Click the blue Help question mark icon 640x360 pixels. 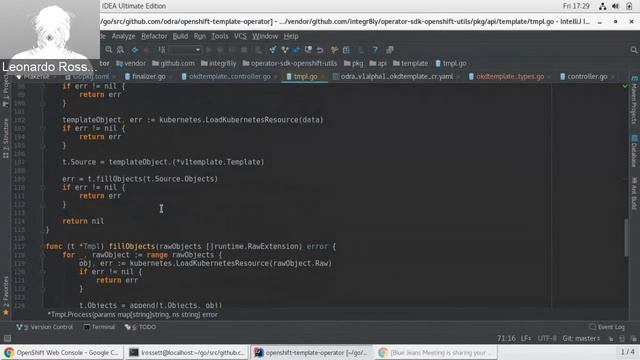click(375, 50)
